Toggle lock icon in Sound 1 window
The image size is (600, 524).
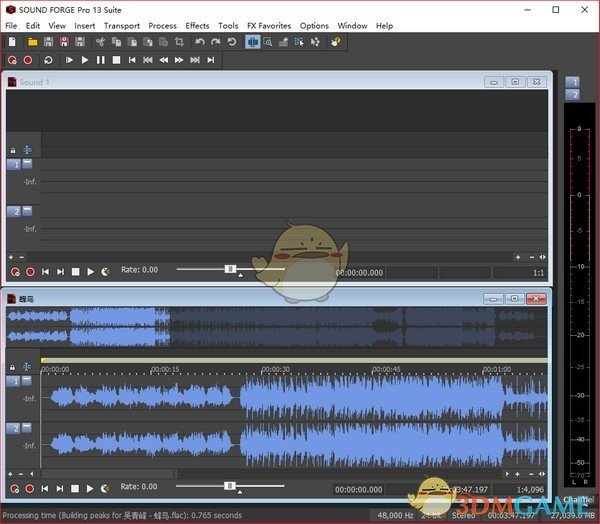pyautogui.click(x=13, y=150)
